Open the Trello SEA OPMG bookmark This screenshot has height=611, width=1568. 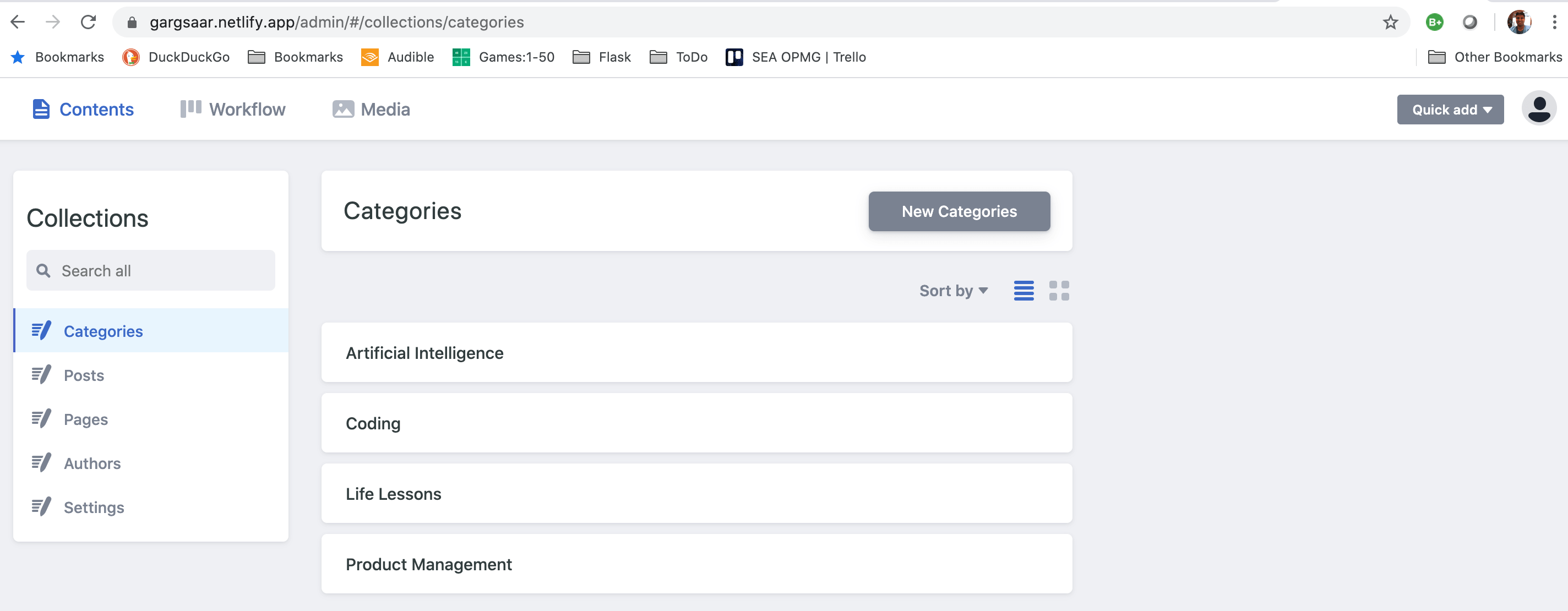coord(796,57)
